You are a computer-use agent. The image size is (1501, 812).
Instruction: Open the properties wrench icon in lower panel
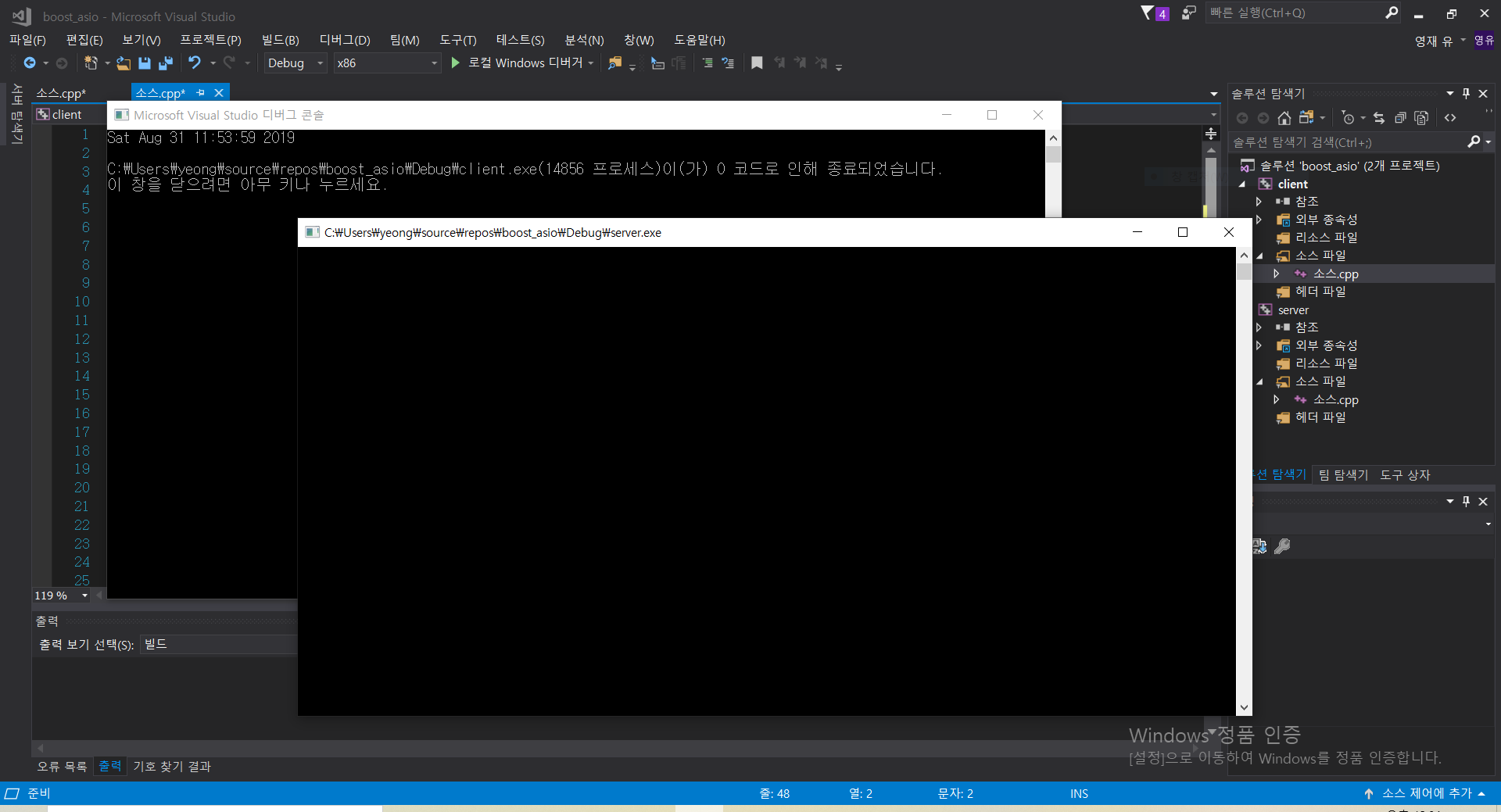tap(1282, 546)
